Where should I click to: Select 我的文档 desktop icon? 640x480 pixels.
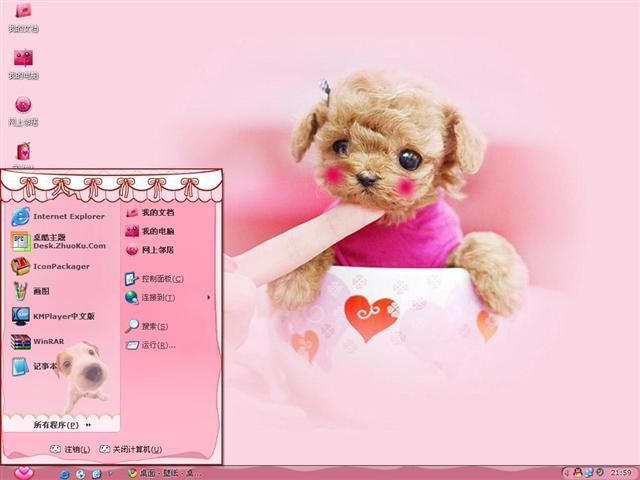pos(23,18)
